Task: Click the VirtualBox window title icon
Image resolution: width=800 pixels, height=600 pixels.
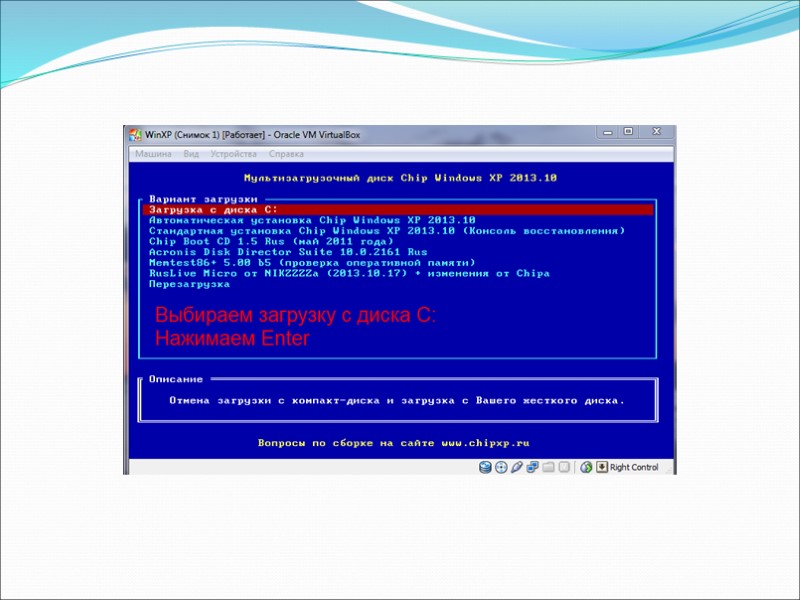Action: [x=135, y=135]
